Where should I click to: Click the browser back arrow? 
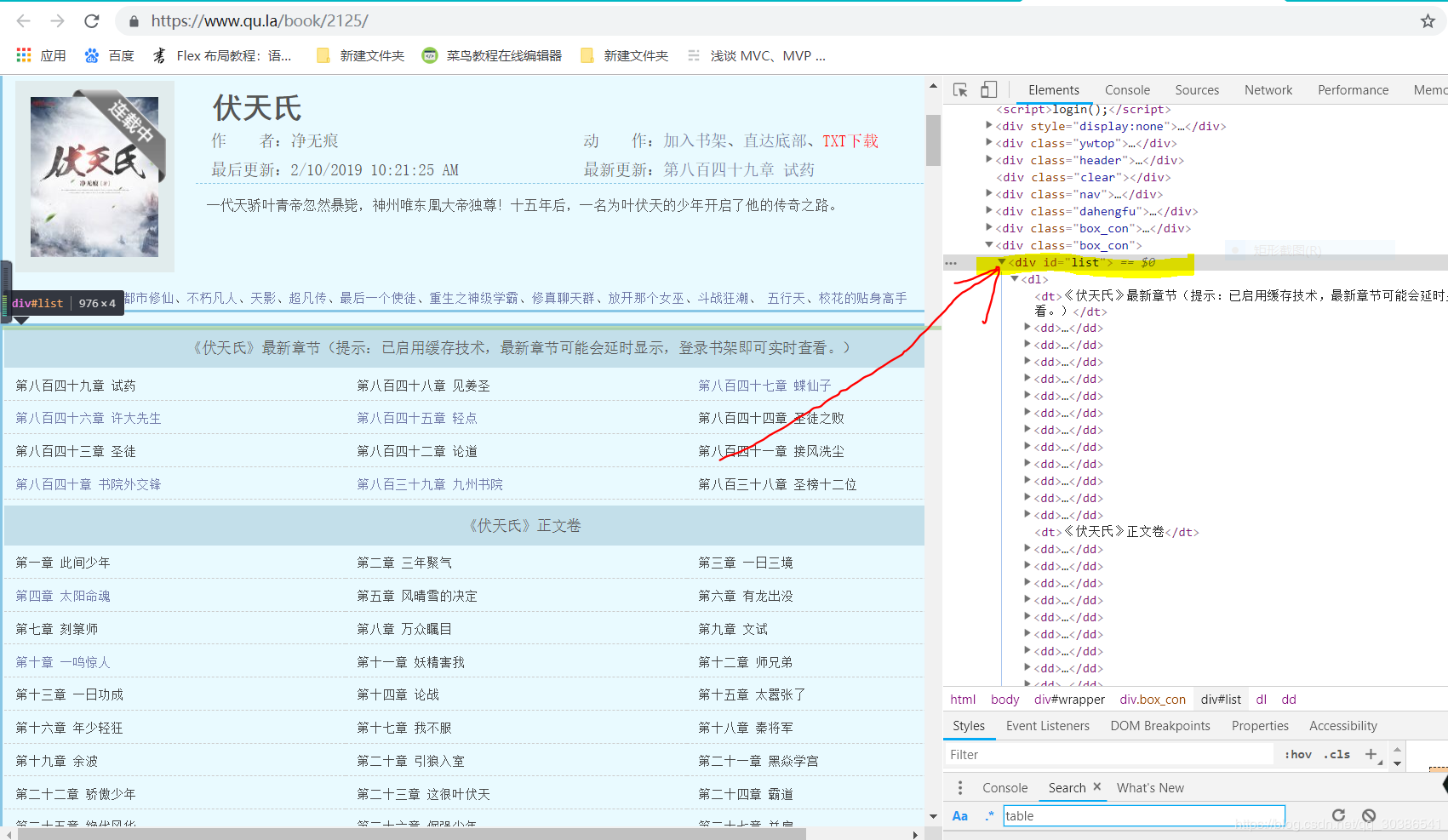coord(24,20)
